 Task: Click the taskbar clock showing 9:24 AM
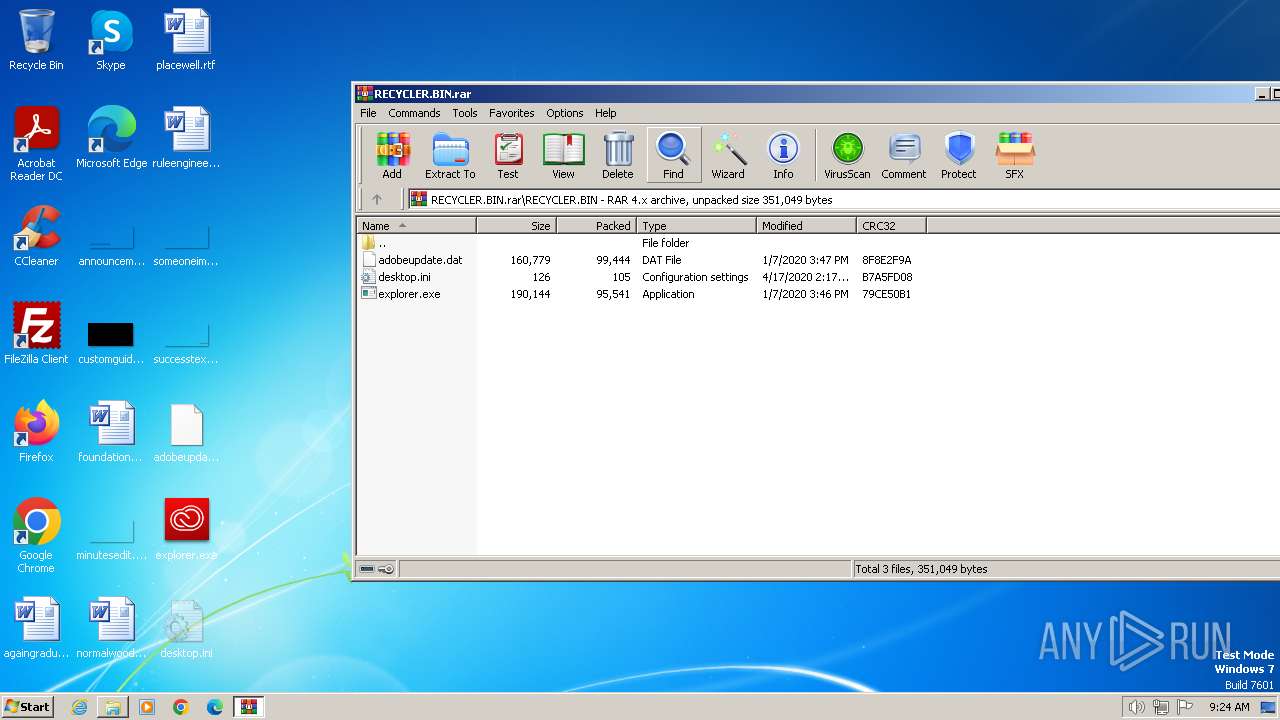(x=1229, y=707)
